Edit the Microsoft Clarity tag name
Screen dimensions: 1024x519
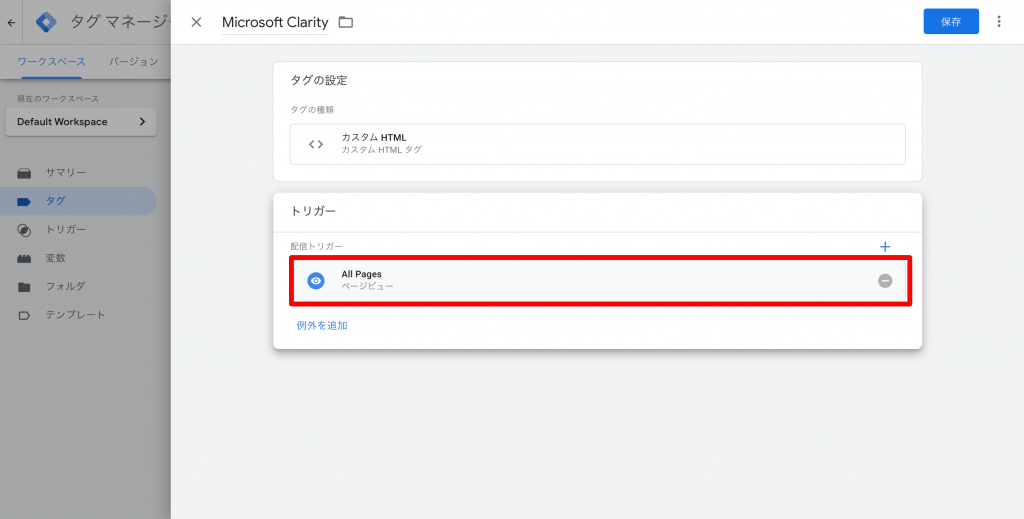pyautogui.click(x=275, y=22)
